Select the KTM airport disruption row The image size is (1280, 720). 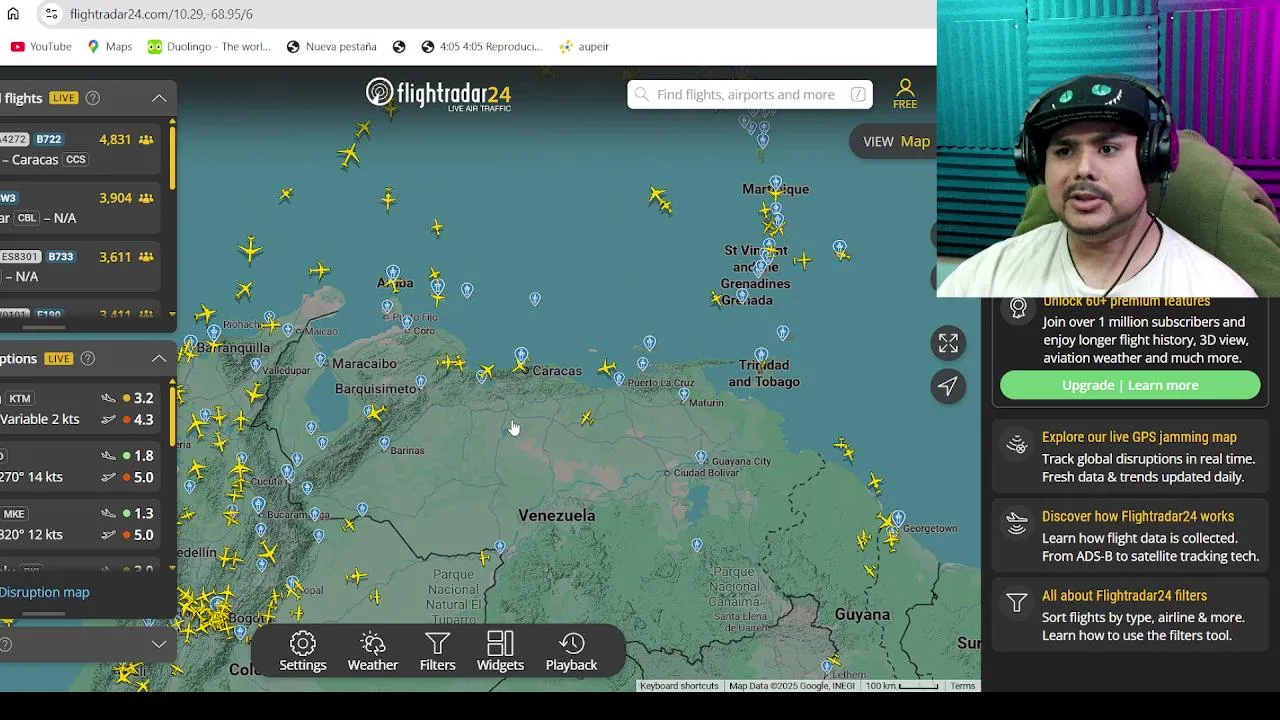(x=80, y=408)
